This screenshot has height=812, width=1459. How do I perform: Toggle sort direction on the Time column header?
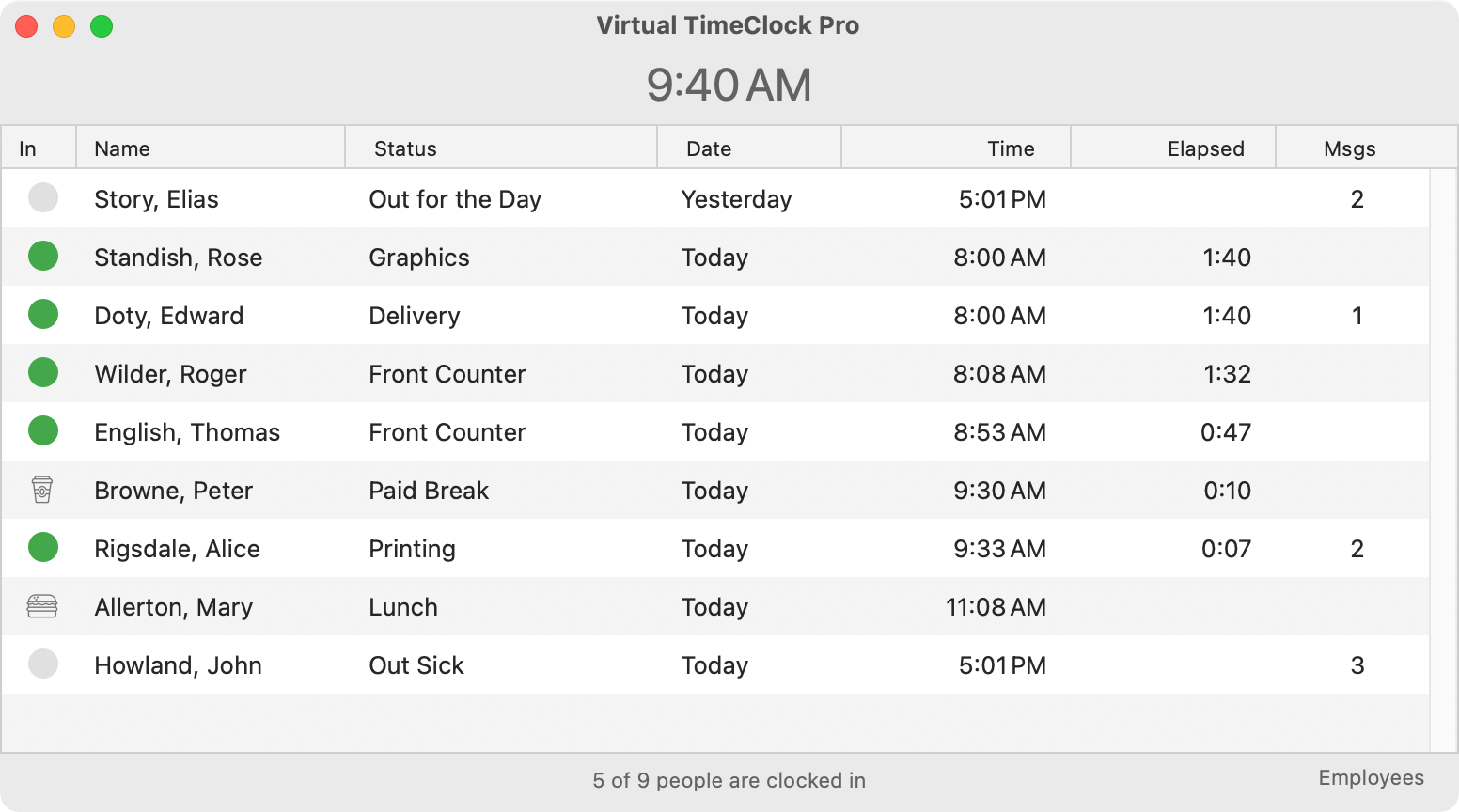[1011, 148]
